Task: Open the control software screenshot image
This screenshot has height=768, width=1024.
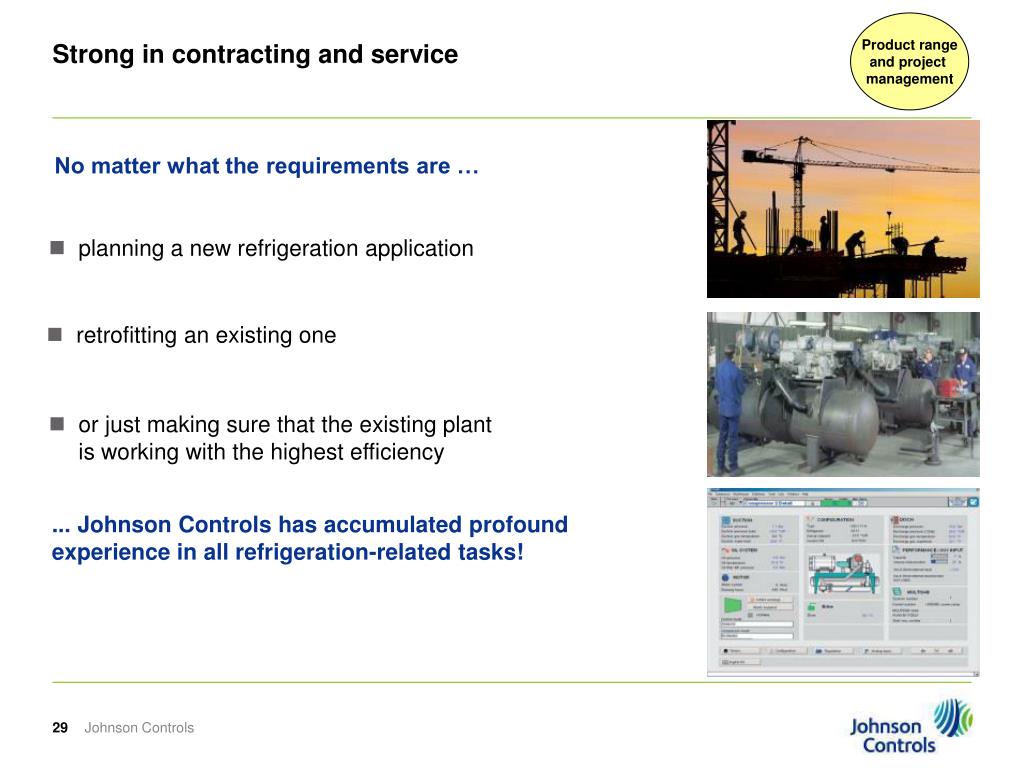Action: 843,583
